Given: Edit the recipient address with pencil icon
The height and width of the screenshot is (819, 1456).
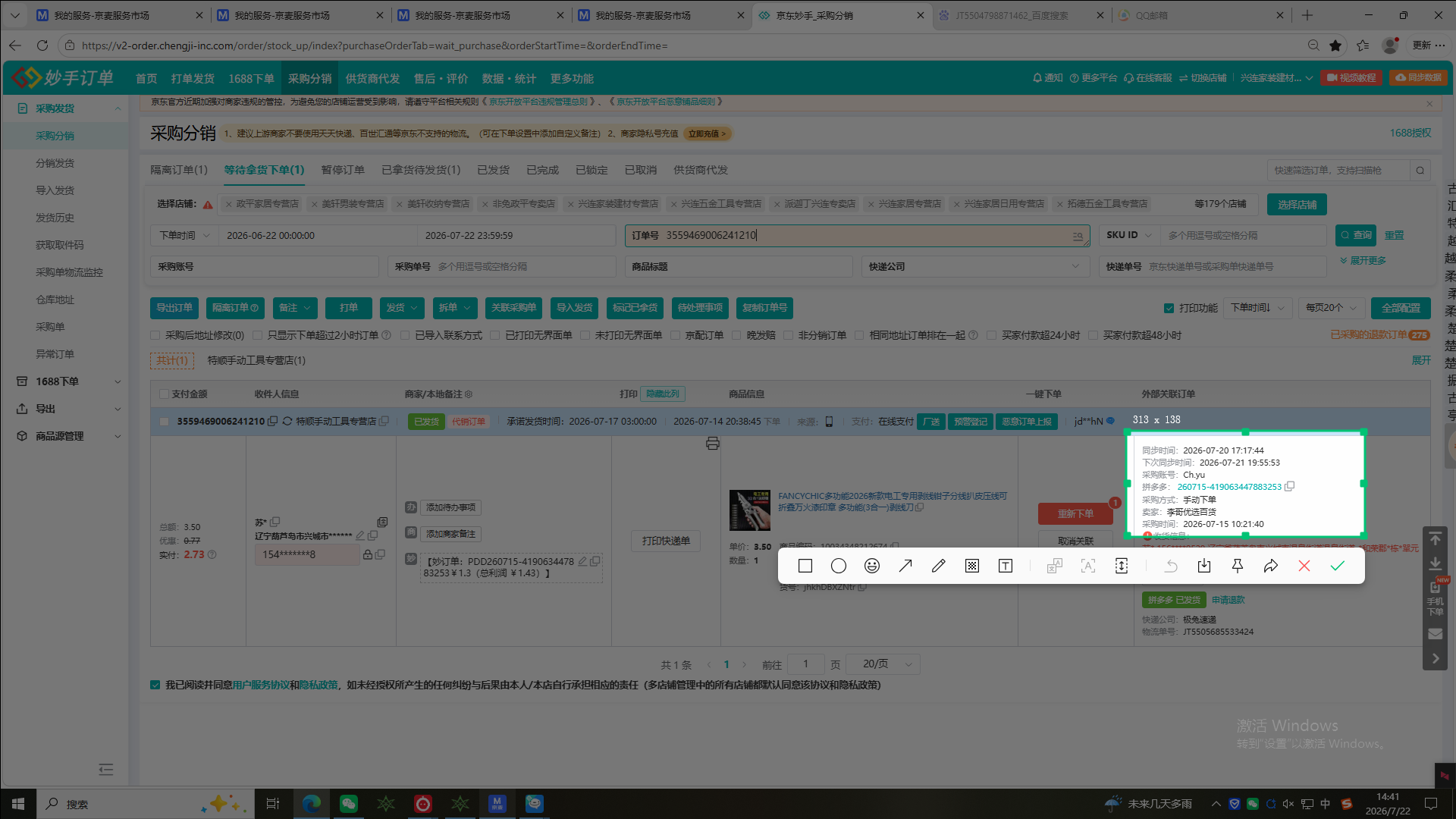Looking at the screenshot, I should pyautogui.click(x=361, y=536).
